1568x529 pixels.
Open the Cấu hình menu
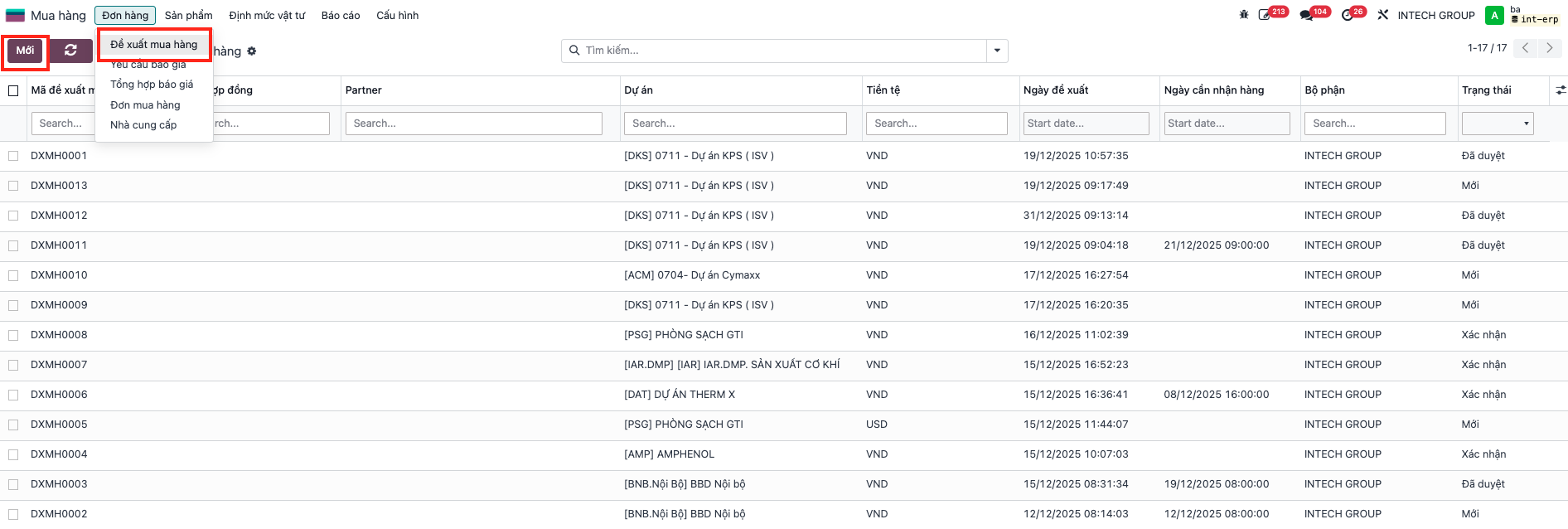pyautogui.click(x=397, y=15)
